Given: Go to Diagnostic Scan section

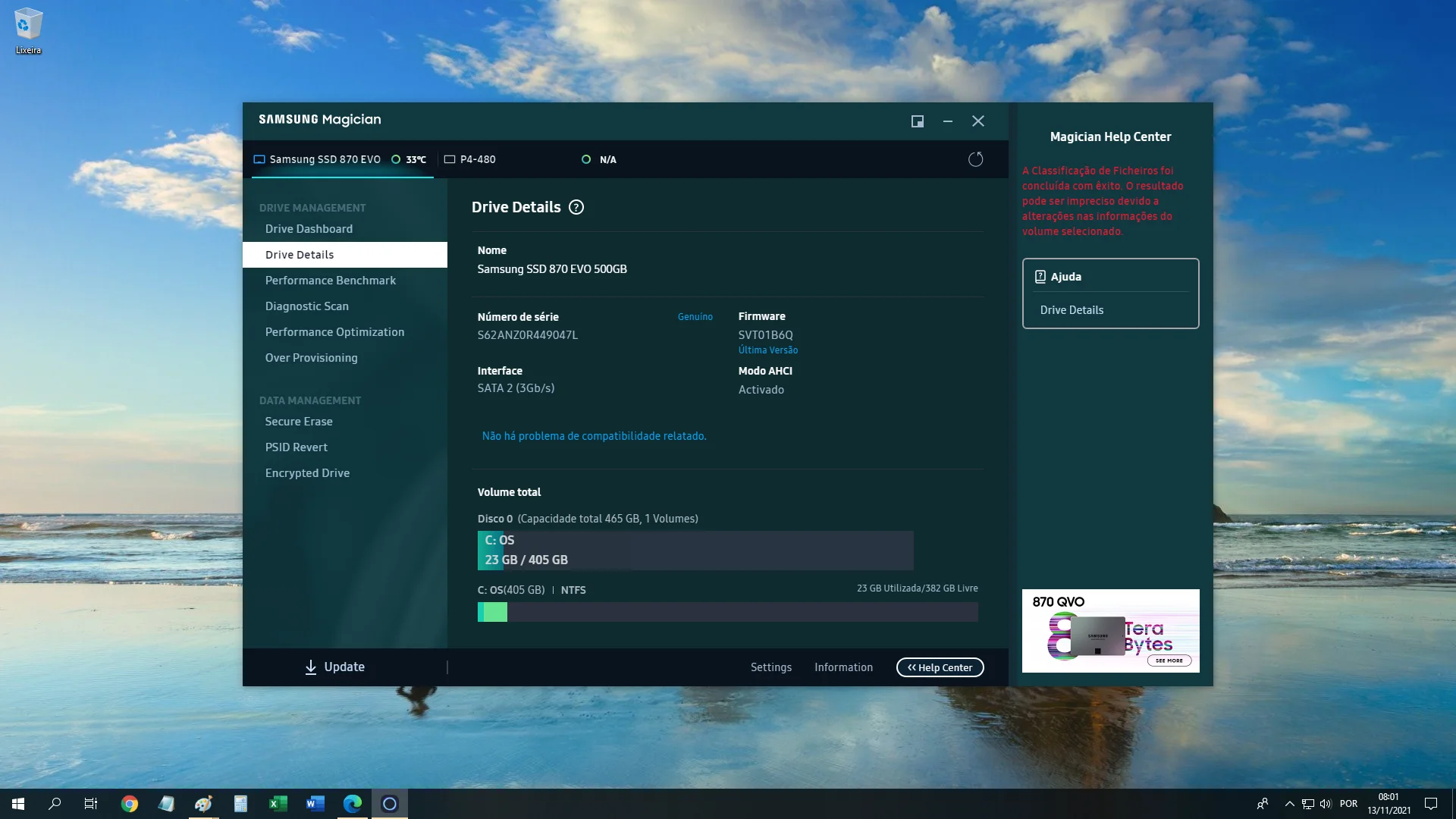Looking at the screenshot, I should (306, 306).
